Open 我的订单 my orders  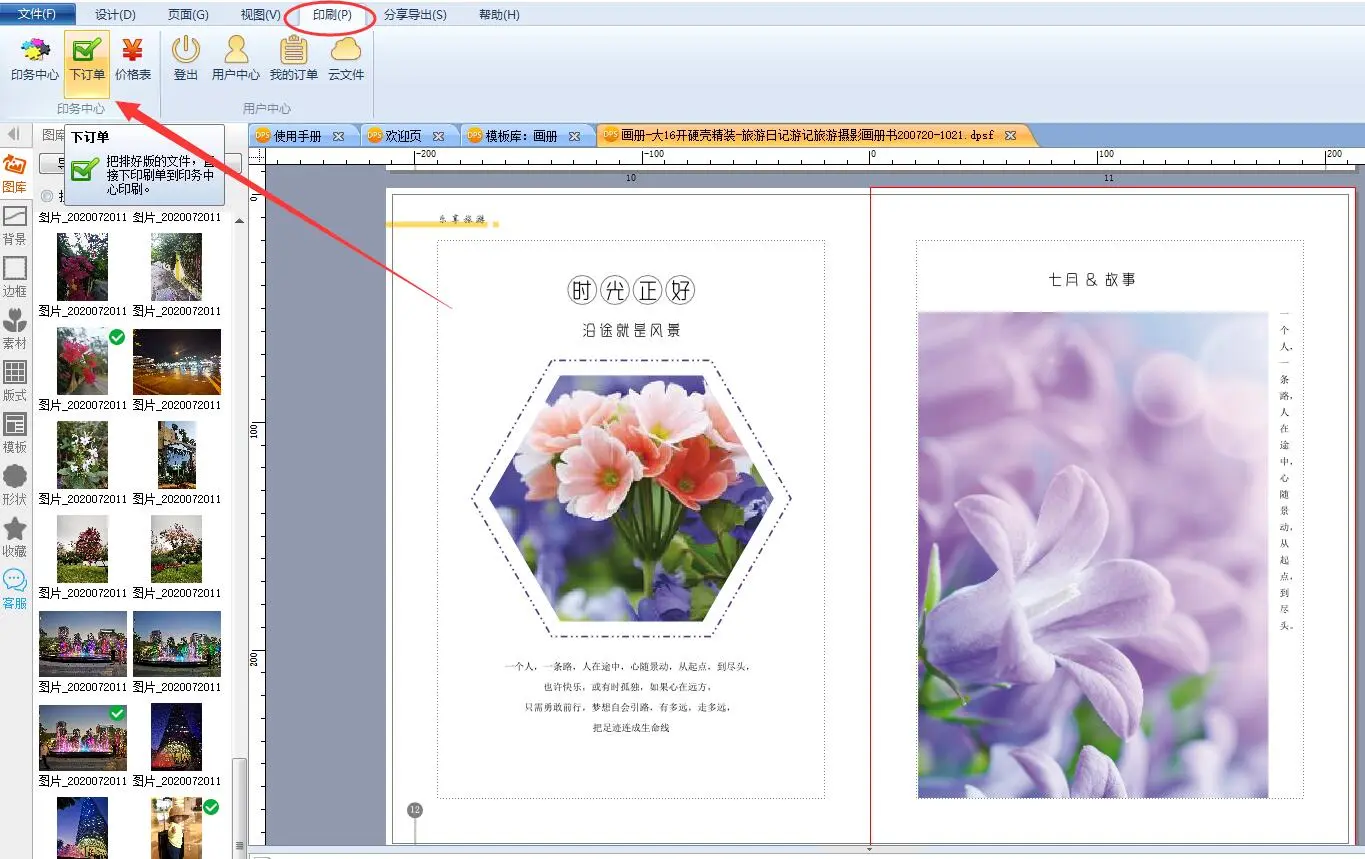click(293, 59)
